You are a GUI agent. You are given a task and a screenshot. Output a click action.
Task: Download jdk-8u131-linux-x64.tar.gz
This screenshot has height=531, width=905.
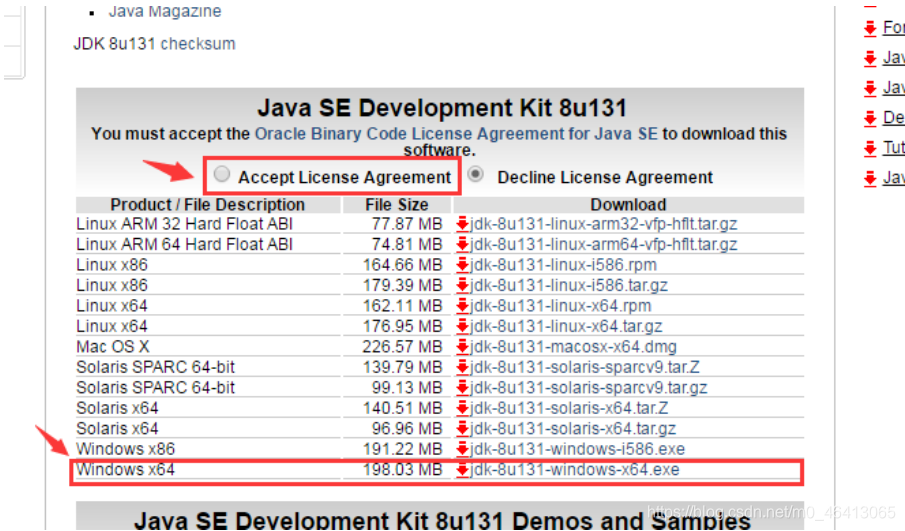[x=566, y=327]
